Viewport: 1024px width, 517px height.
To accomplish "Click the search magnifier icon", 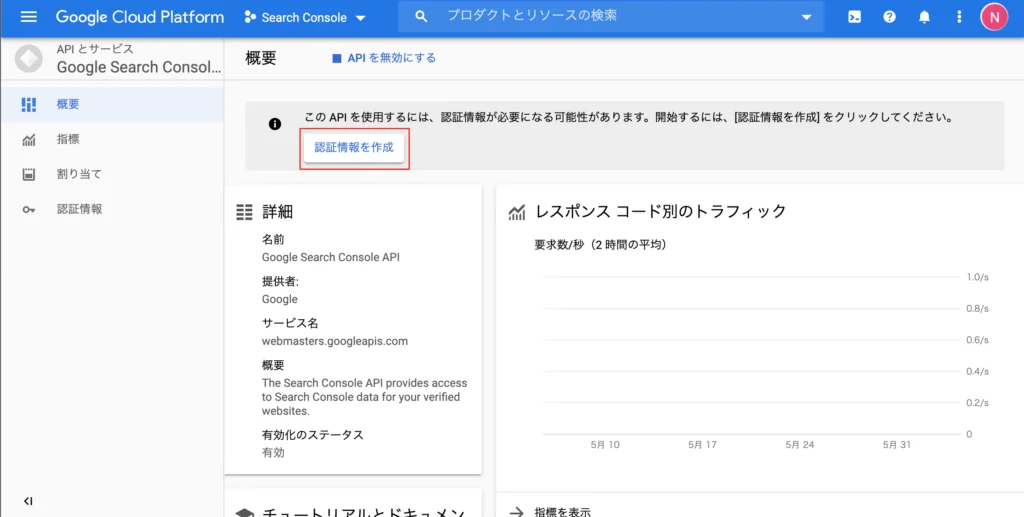I will coord(421,16).
